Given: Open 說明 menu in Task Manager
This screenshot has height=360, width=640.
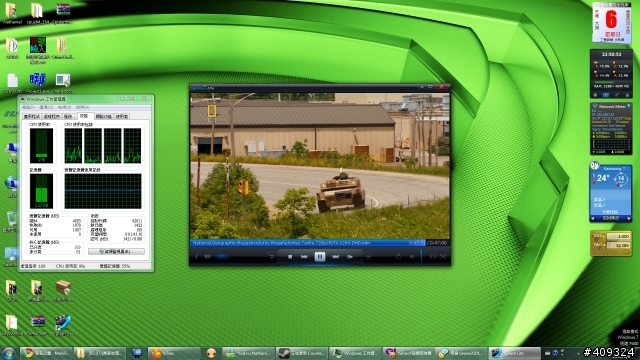Looking at the screenshot, I should tap(82, 107).
